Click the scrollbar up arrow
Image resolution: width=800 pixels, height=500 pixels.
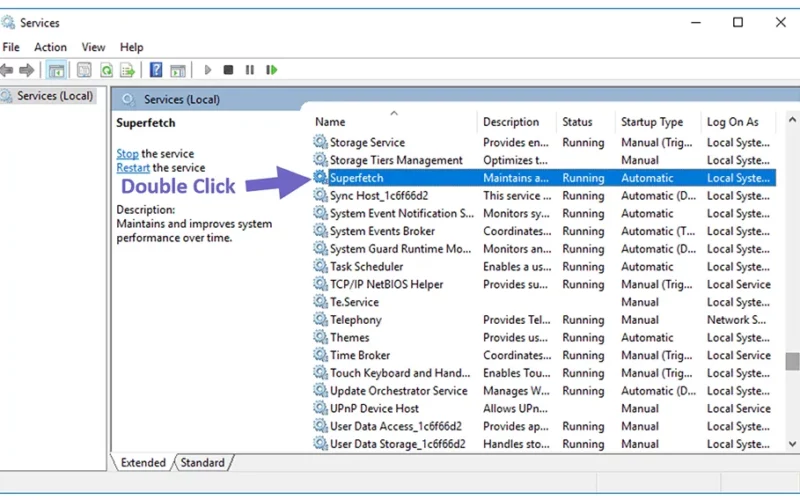click(792, 120)
